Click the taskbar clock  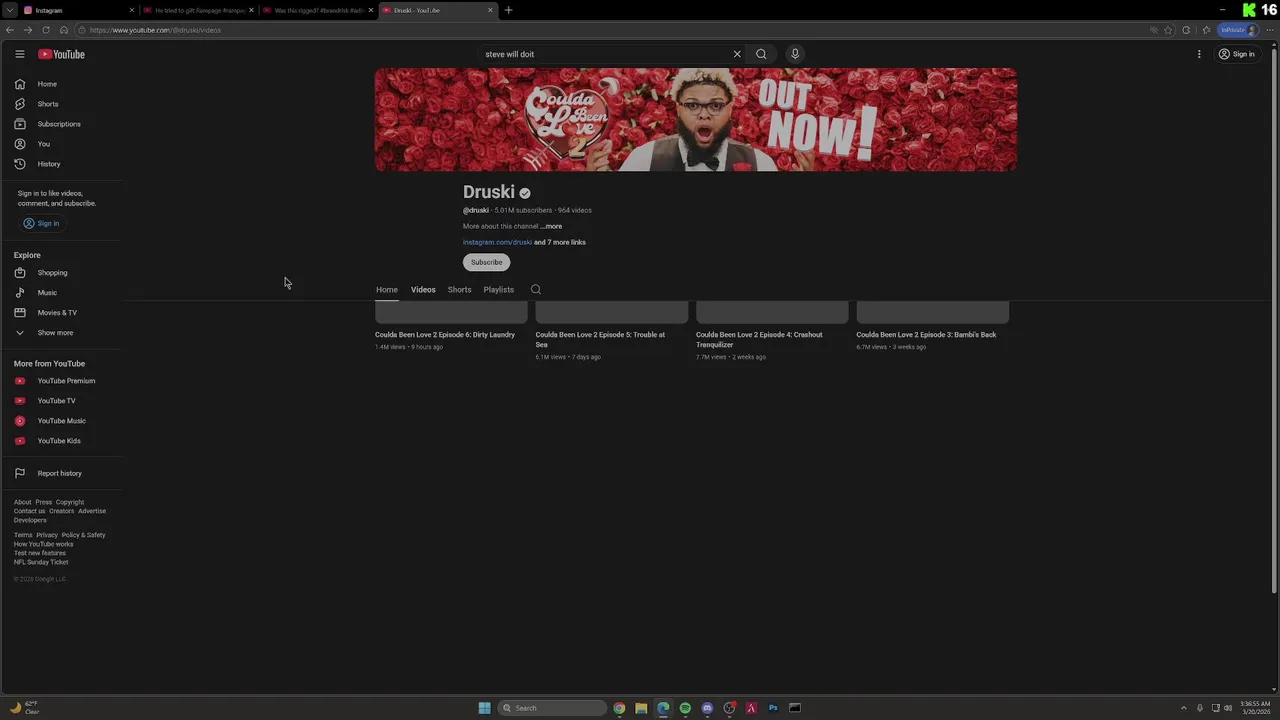coord(1255,708)
